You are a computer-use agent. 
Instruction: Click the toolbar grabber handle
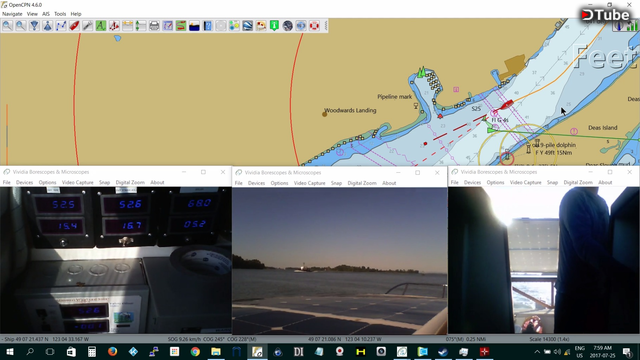[326, 26]
